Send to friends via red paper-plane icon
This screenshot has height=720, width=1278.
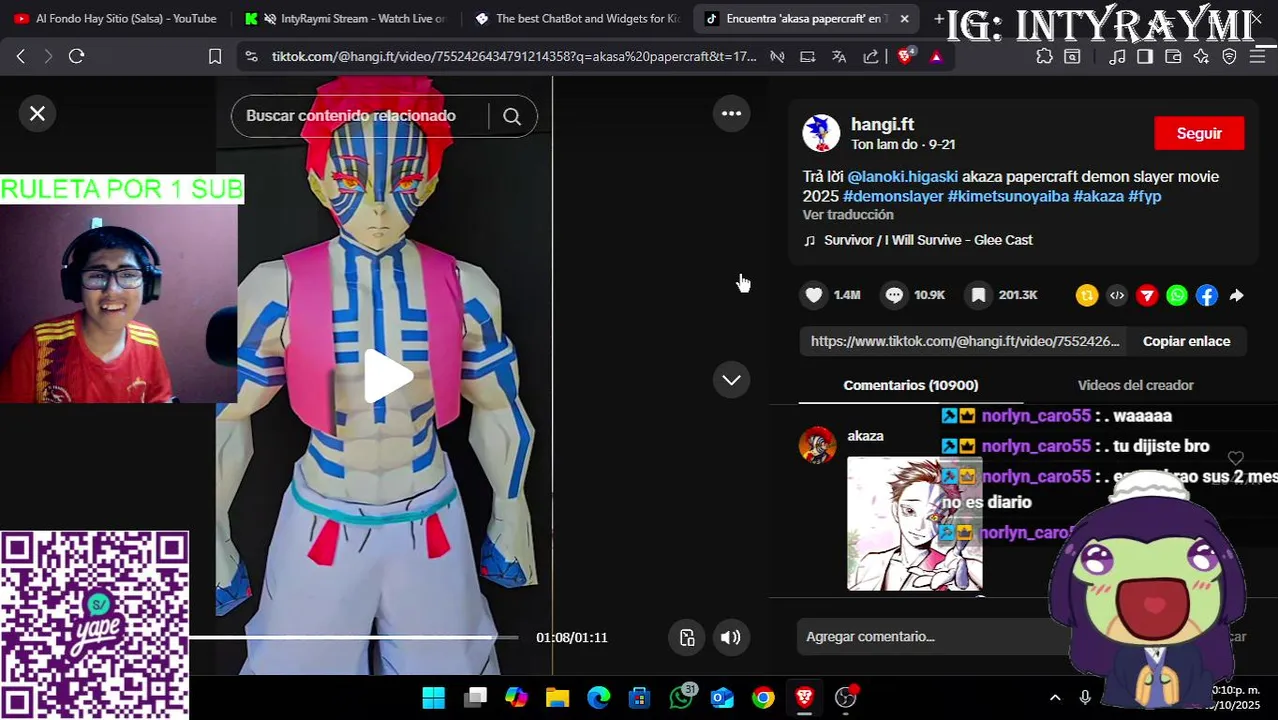(x=1147, y=295)
